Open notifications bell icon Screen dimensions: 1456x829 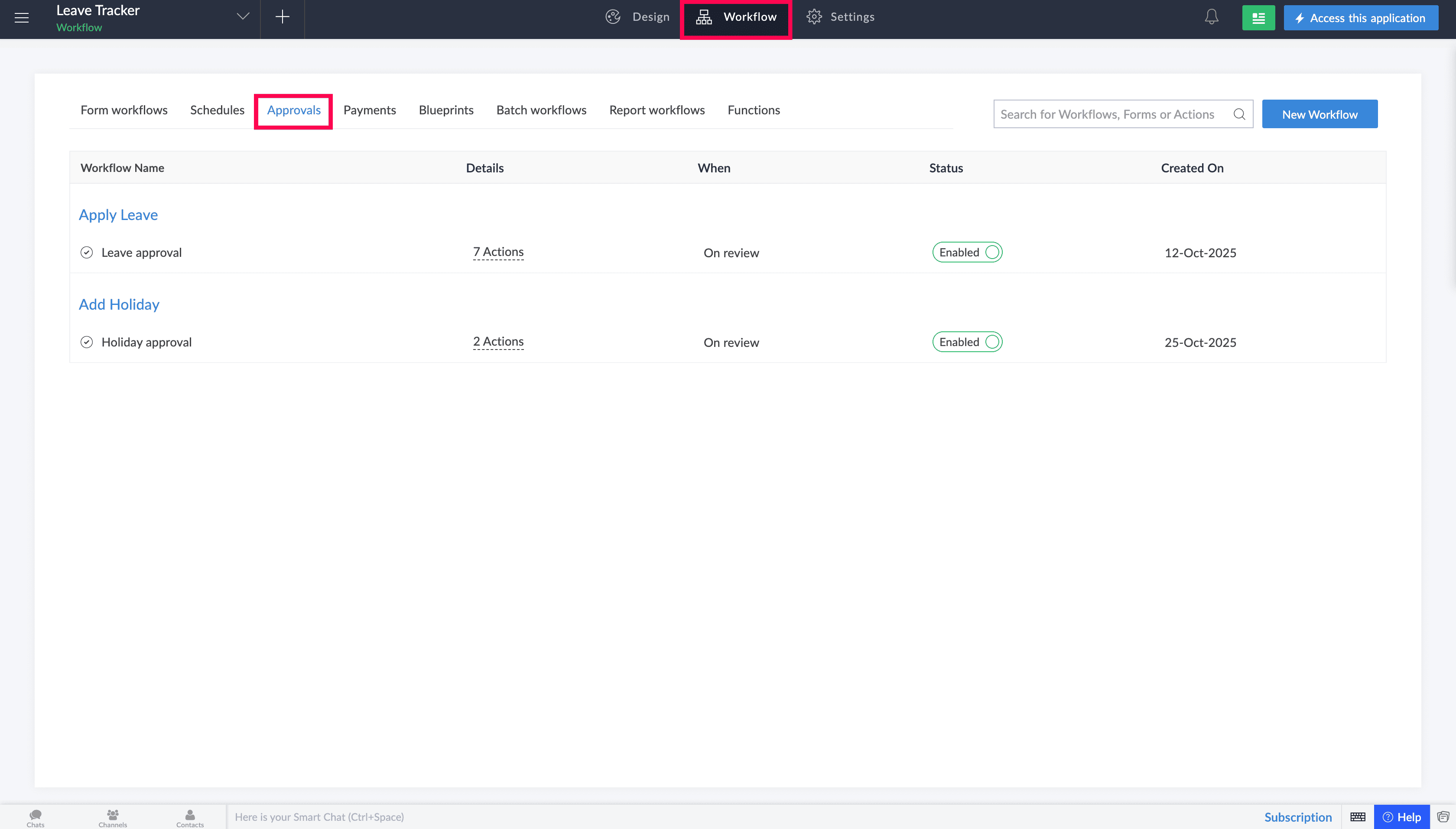pyautogui.click(x=1212, y=17)
